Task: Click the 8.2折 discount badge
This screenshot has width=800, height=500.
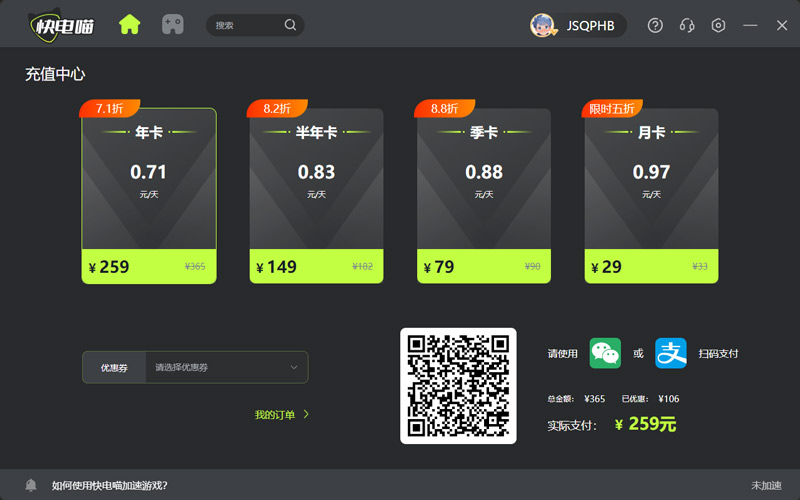Action: [277, 108]
